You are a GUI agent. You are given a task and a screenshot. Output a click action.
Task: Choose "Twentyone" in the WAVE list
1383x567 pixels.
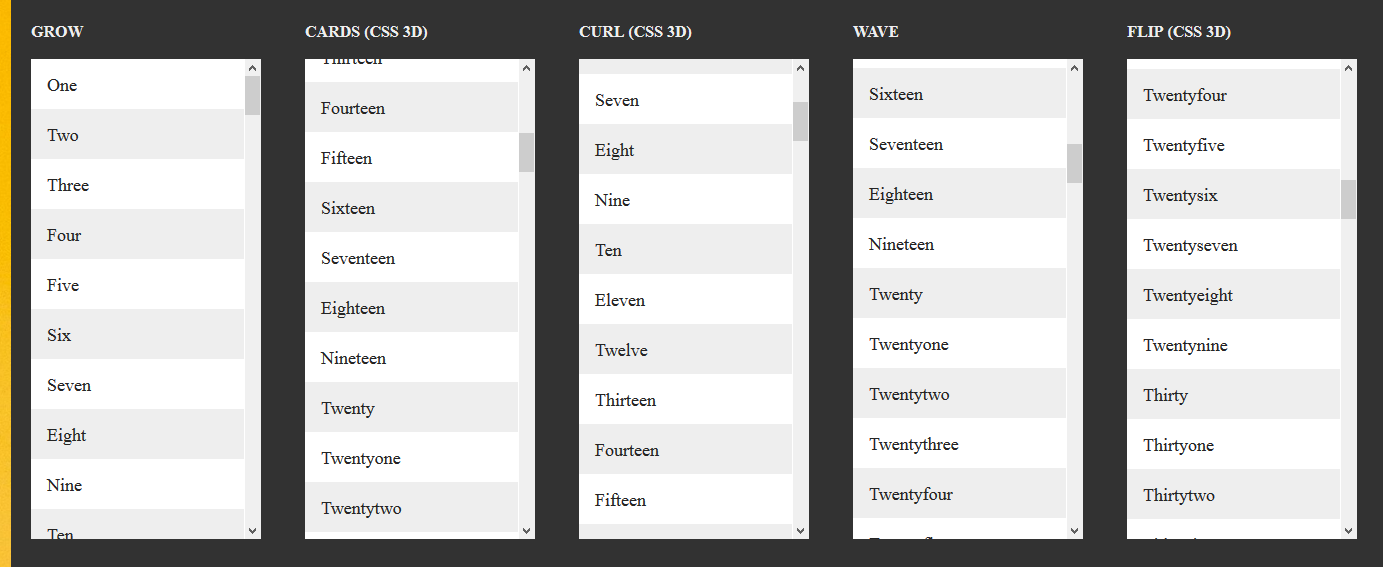click(x=960, y=344)
